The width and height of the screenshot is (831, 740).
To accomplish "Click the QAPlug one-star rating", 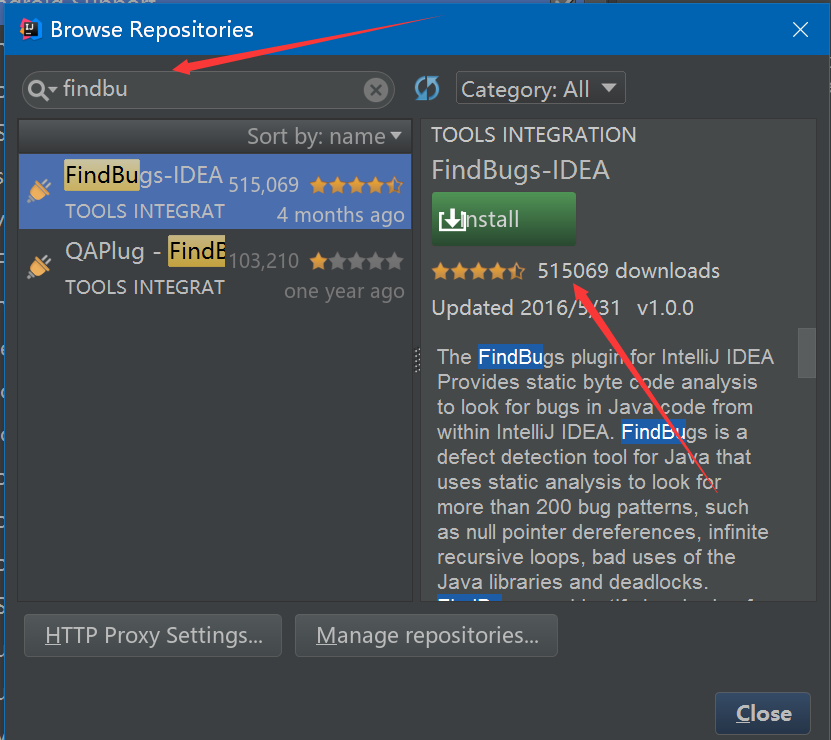I will click(357, 261).
